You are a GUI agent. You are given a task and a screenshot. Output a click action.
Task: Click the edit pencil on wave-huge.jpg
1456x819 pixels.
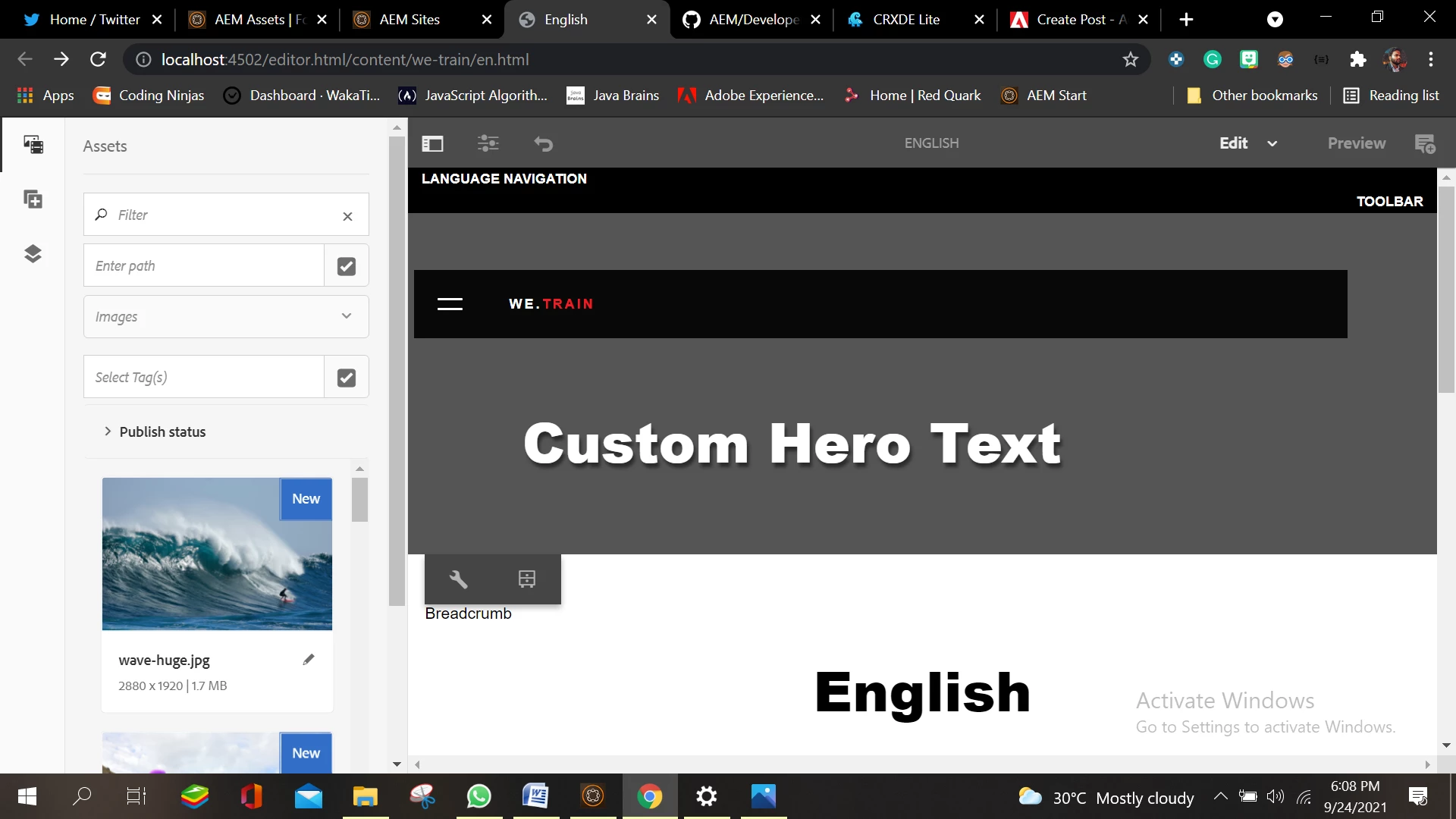pos(308,660)
